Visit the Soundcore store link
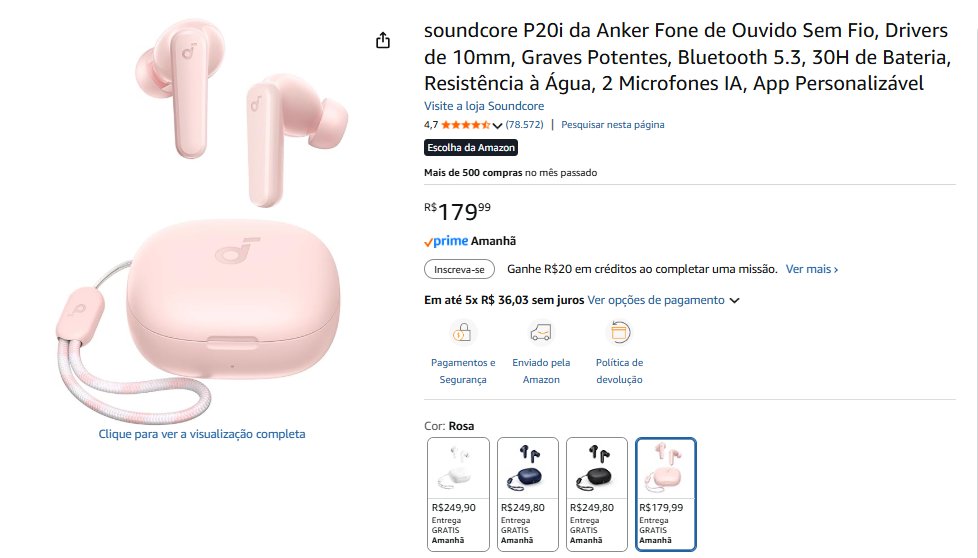The width and height of the screenshot is (978, 558). 484,106
